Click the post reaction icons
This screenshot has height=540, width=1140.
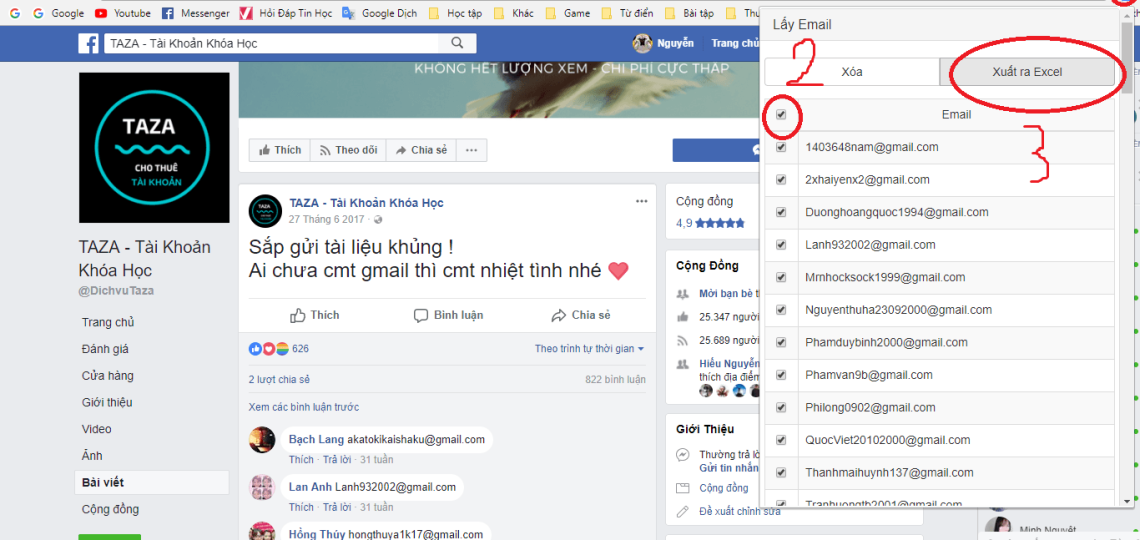pos(269,349)
